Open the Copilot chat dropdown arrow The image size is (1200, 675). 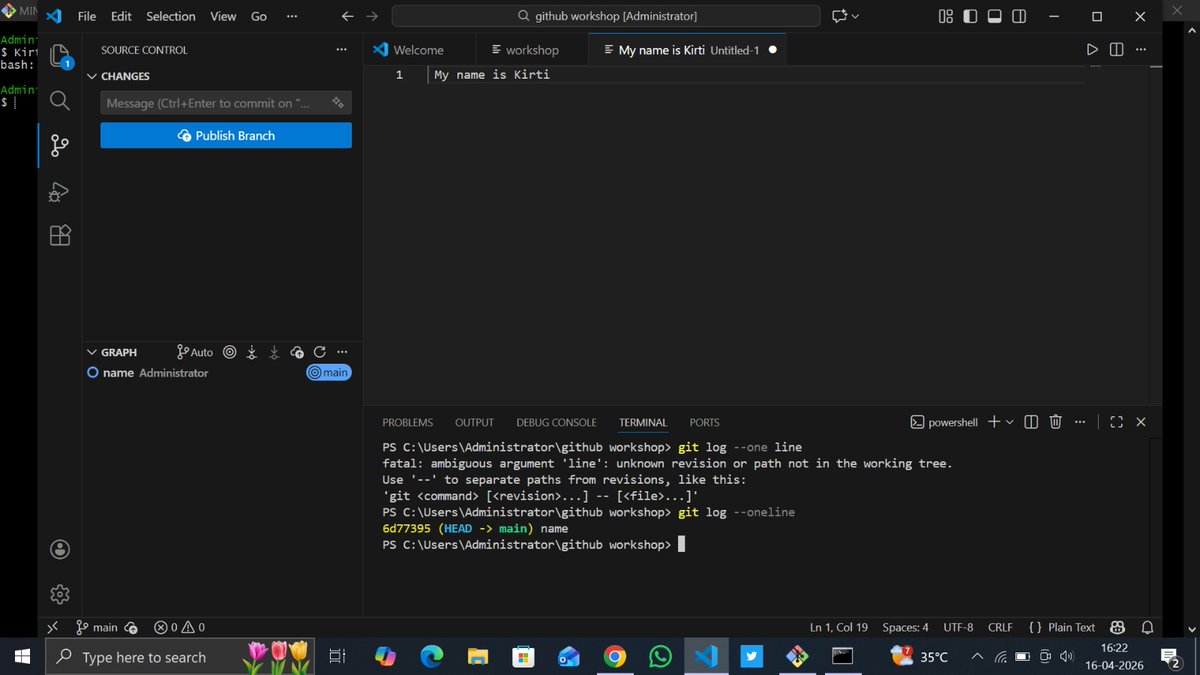click(855, 16)
